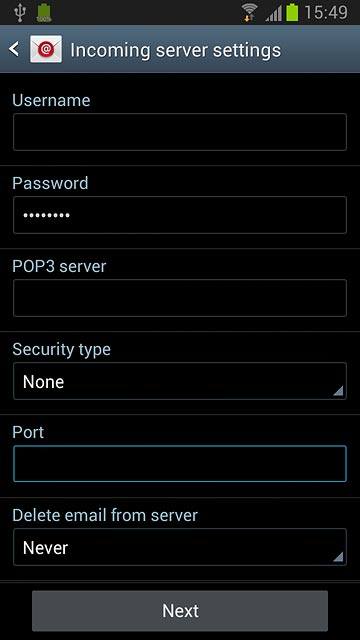Viewport: 360px width, 640px height.
Task: Open the Delete email from server dropdown
Action: (180, 547)
